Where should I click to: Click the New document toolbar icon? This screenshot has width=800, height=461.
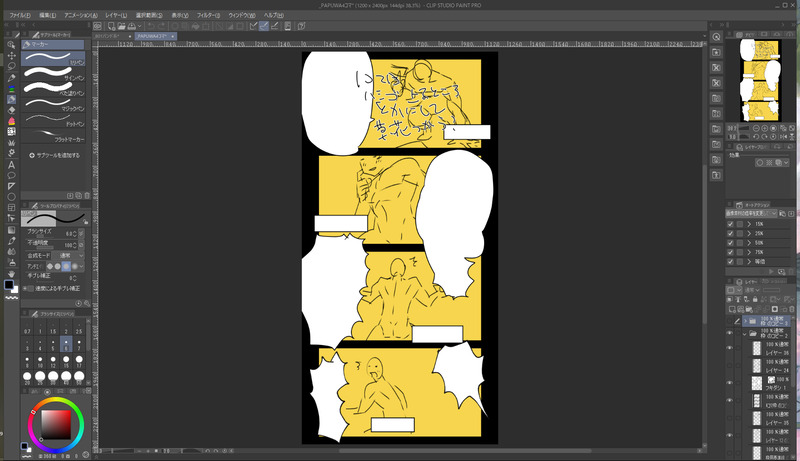111,26
